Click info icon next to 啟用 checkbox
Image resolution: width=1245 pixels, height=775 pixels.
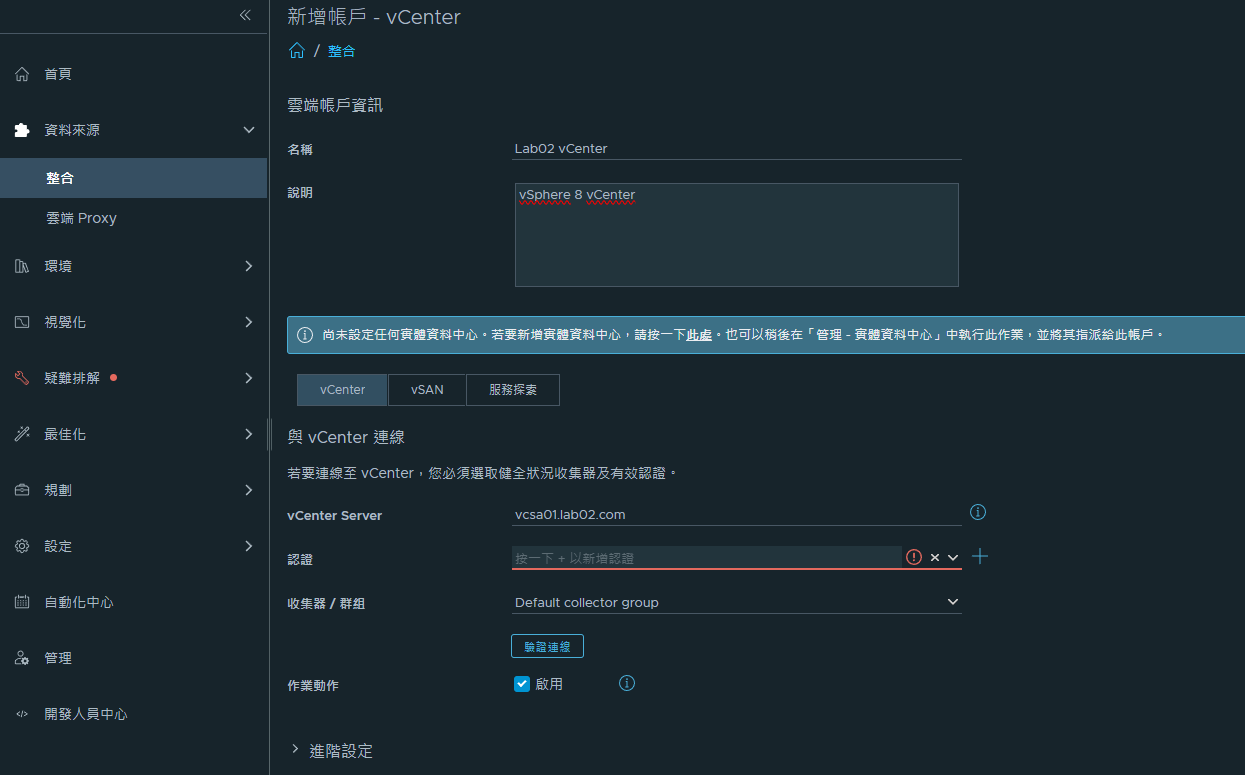pos(627,683)
